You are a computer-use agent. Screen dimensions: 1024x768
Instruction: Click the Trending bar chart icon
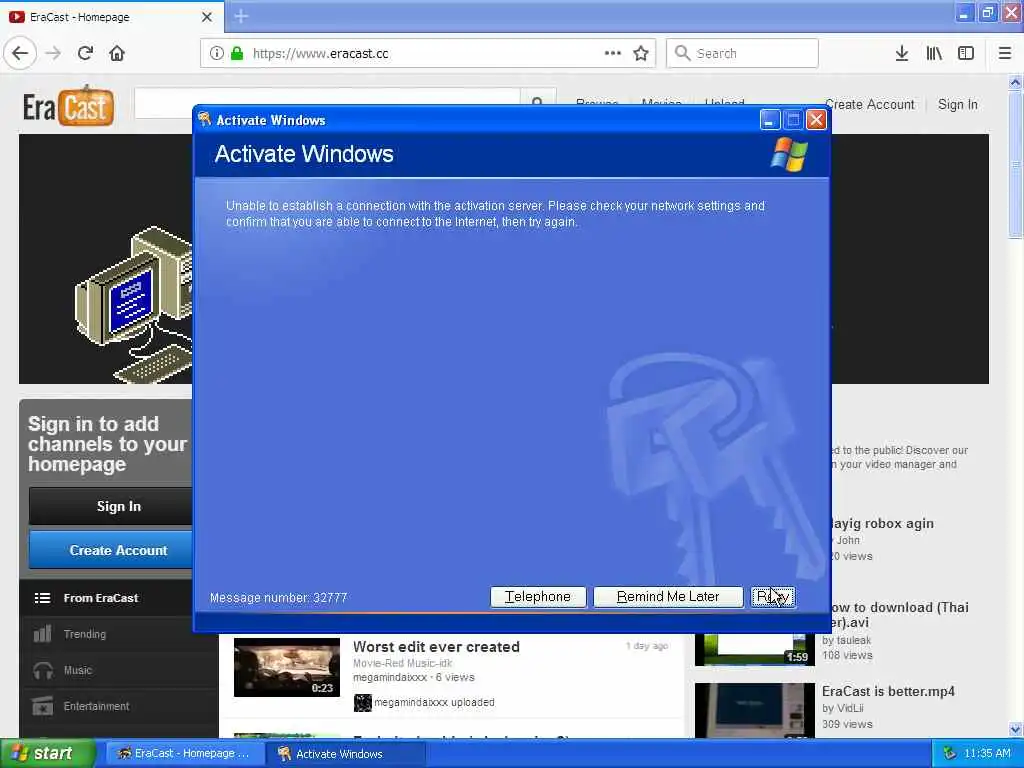pos(42,633)
